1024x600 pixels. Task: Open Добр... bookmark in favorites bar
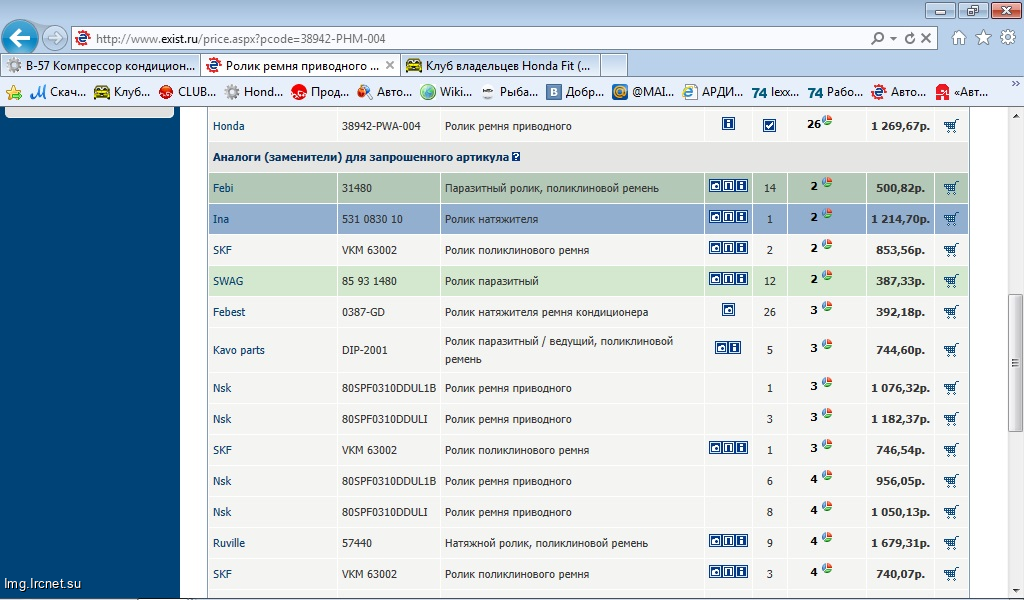click(x=575, y=92)
